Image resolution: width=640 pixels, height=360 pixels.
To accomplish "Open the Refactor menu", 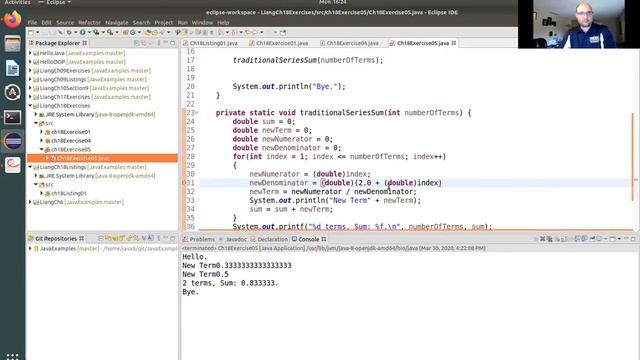I will tap(89, 22).
